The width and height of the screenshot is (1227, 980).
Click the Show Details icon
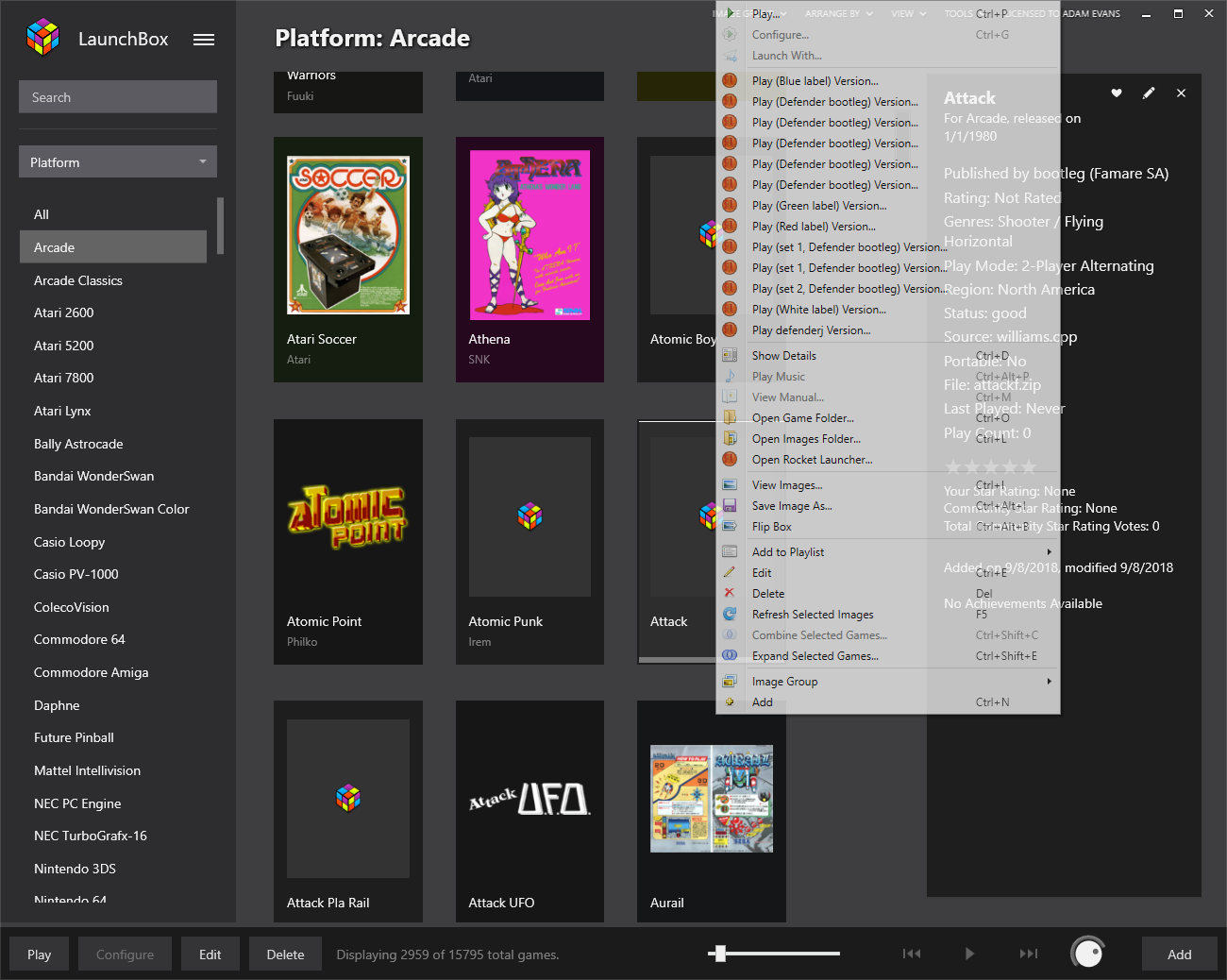(x=730, y=356)
